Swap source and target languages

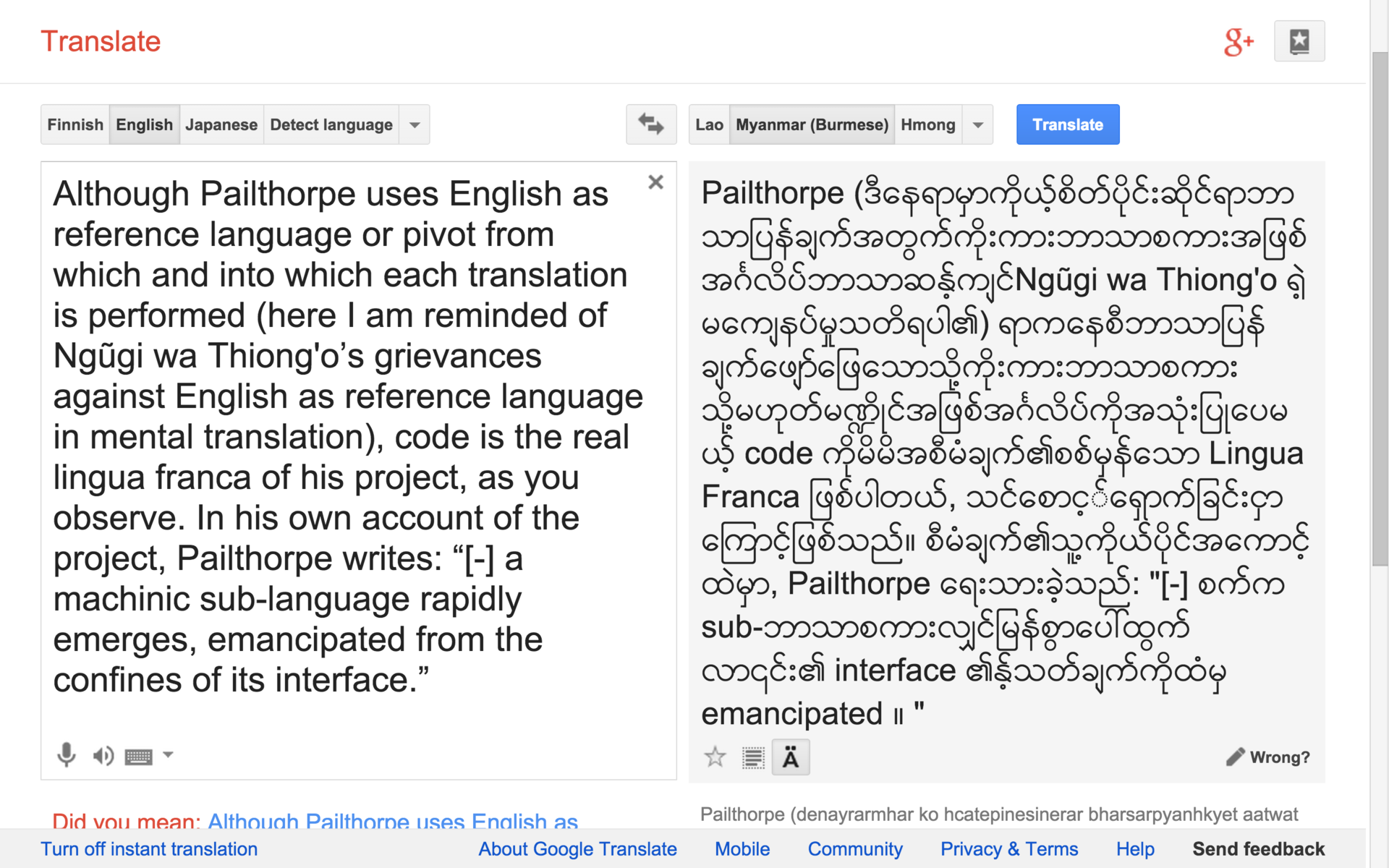pyautogui.click(x=650, y=124)
